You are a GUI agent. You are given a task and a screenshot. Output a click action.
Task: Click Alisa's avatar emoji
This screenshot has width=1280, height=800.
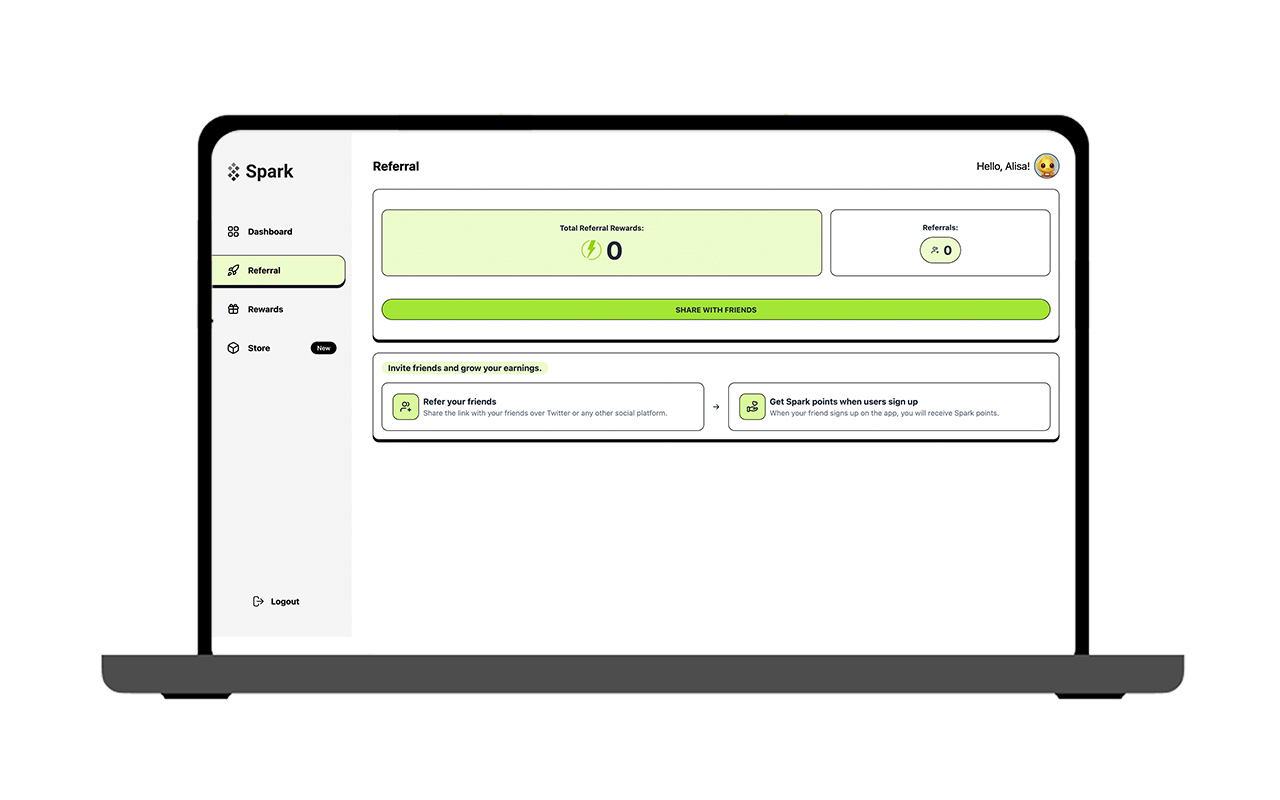tap(1046, 165)
